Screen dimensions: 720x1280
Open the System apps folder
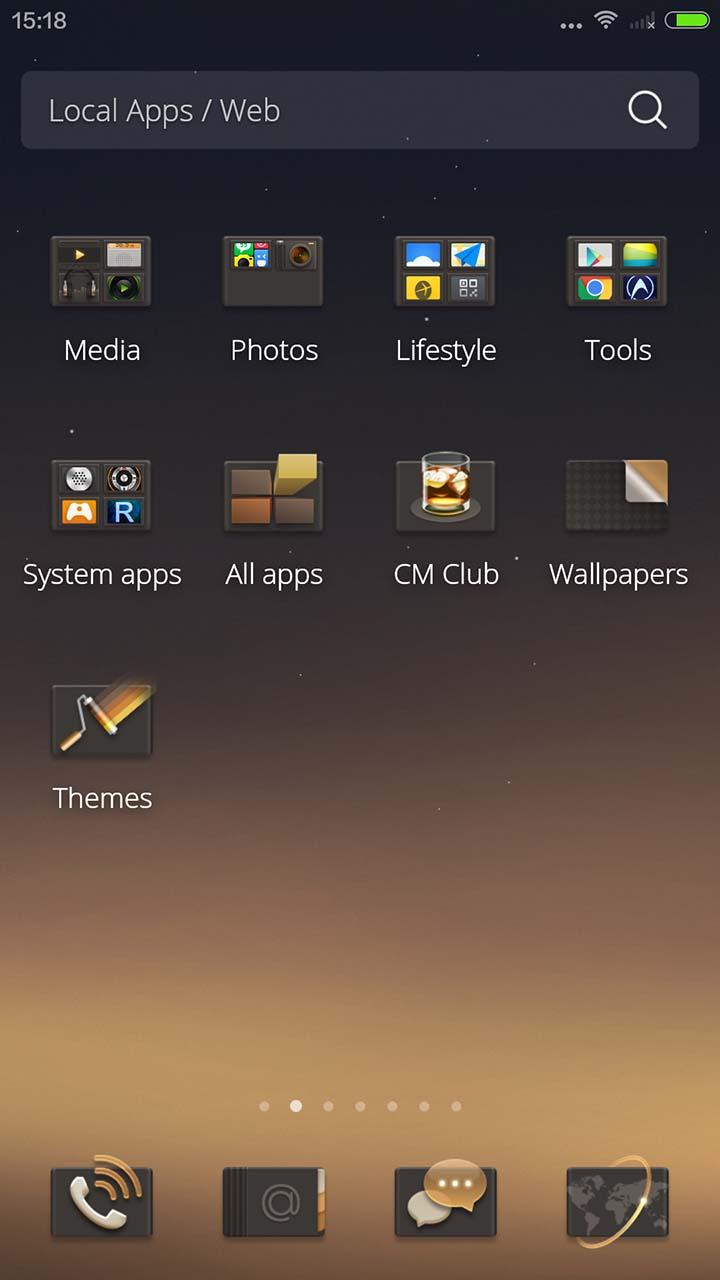(101, 496)
